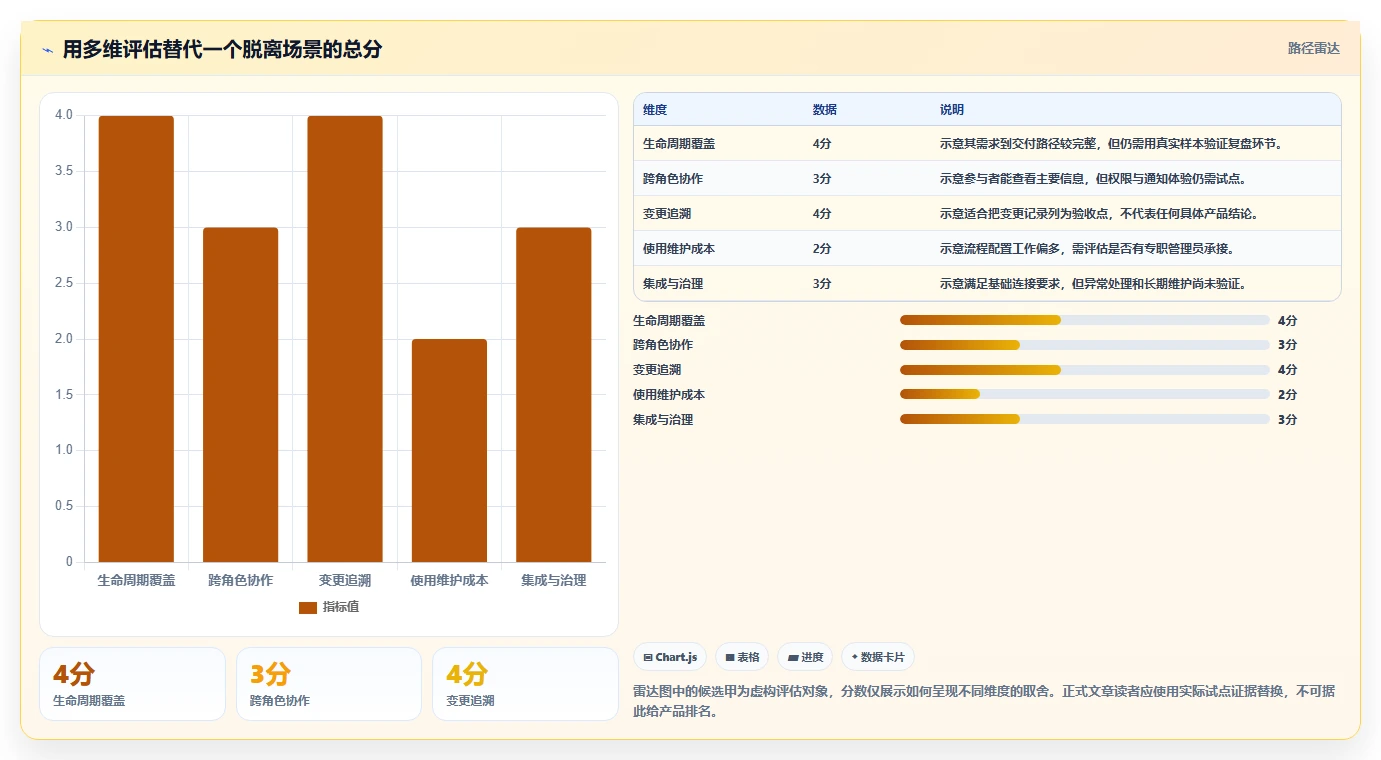1381x760 pixels.
Task: Click the 跨角色协作 bar in the chart
Action: pyautogui.click(x=240, y=395)
